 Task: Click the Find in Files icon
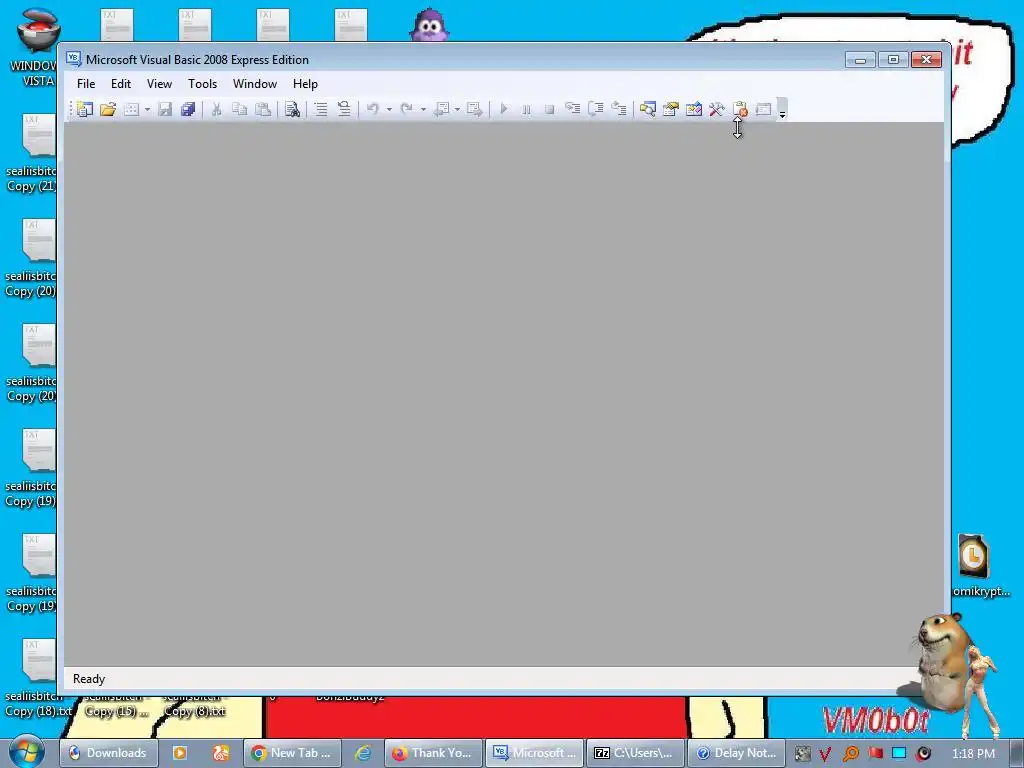coord(292,109)
